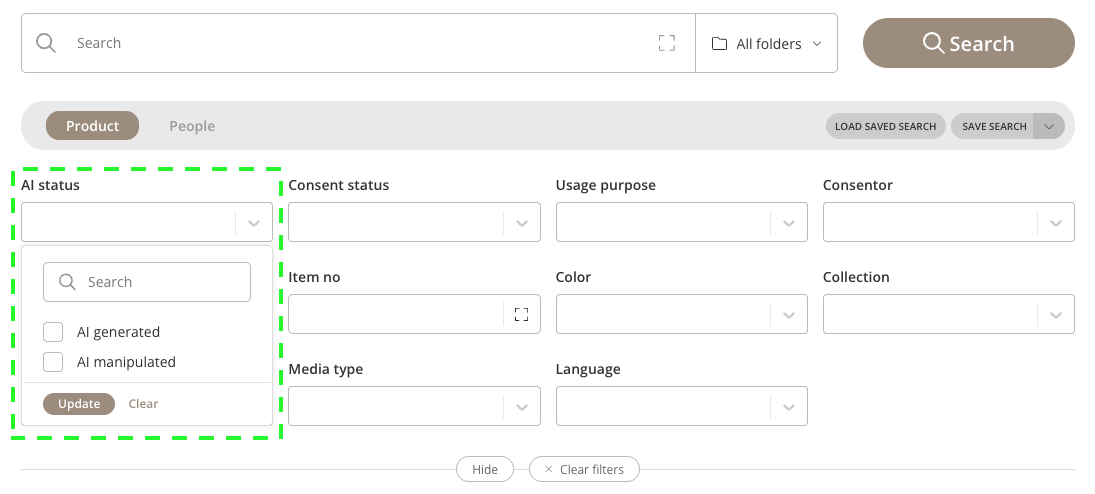Click the brown Search button

(969, 43)
